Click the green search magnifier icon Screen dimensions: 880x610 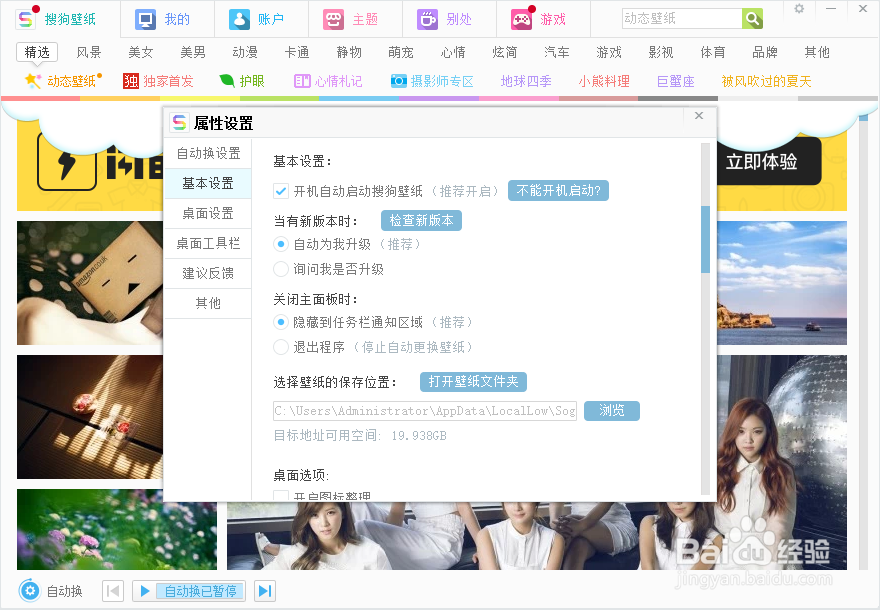click(752, 19)
